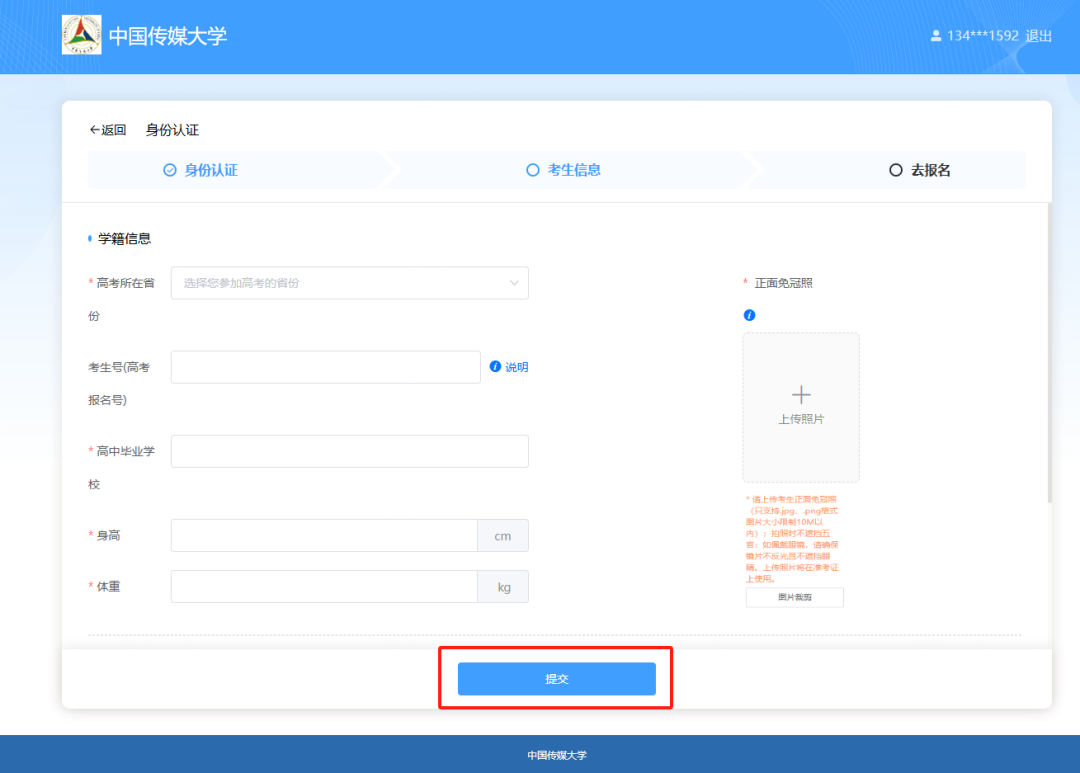Click the ←返回 back link
1080x773 pixels.
coord(108,130)
